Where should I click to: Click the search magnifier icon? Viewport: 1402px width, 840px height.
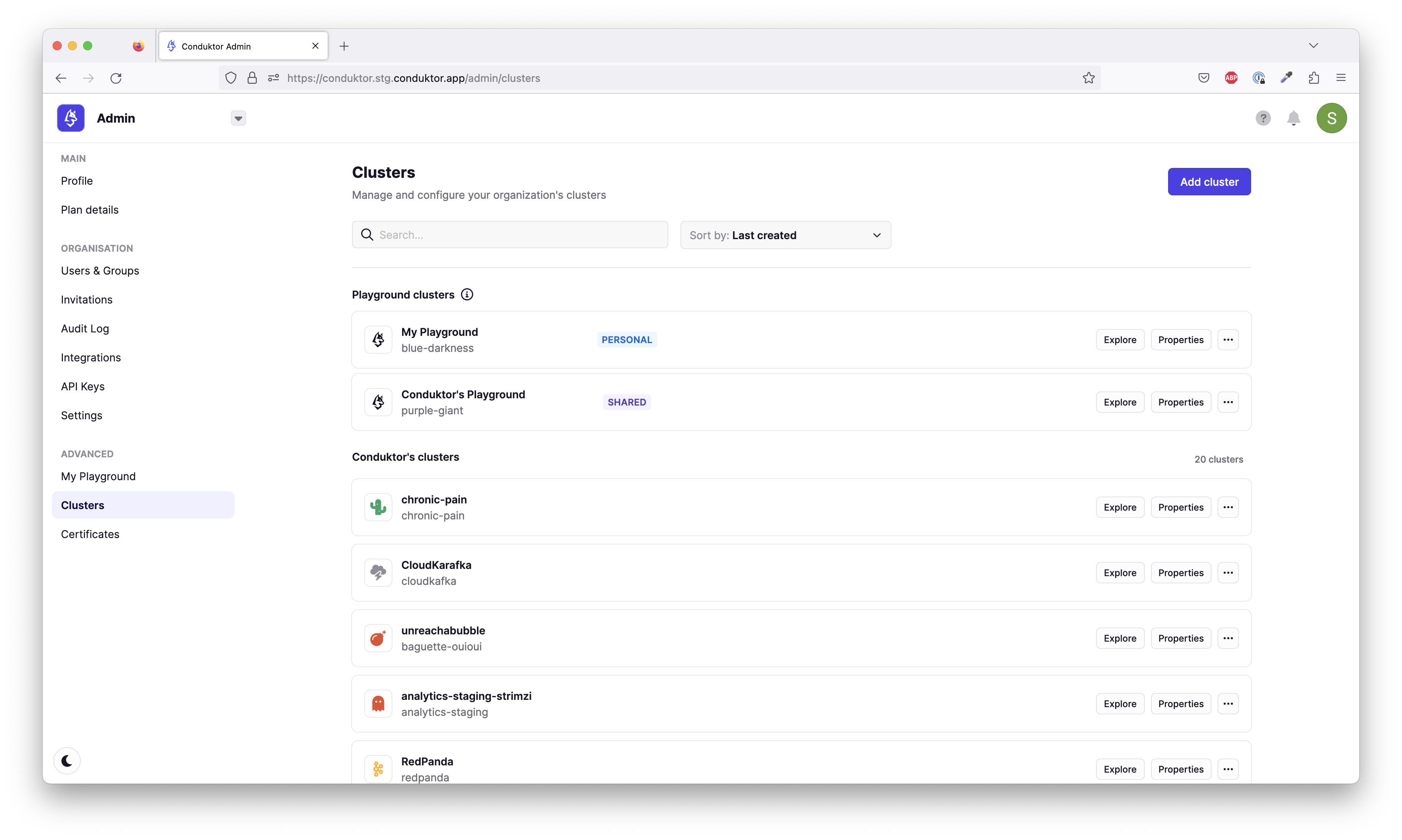367,235
